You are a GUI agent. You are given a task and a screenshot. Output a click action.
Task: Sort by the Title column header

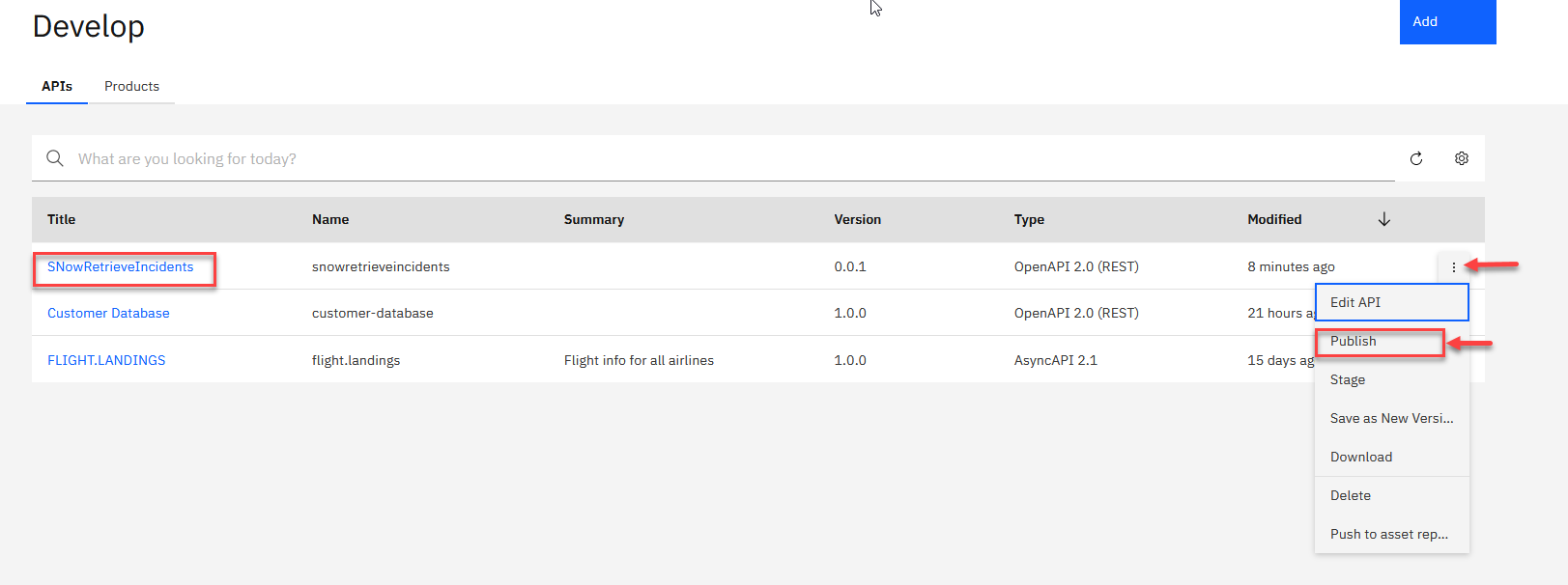coord(62,219)
